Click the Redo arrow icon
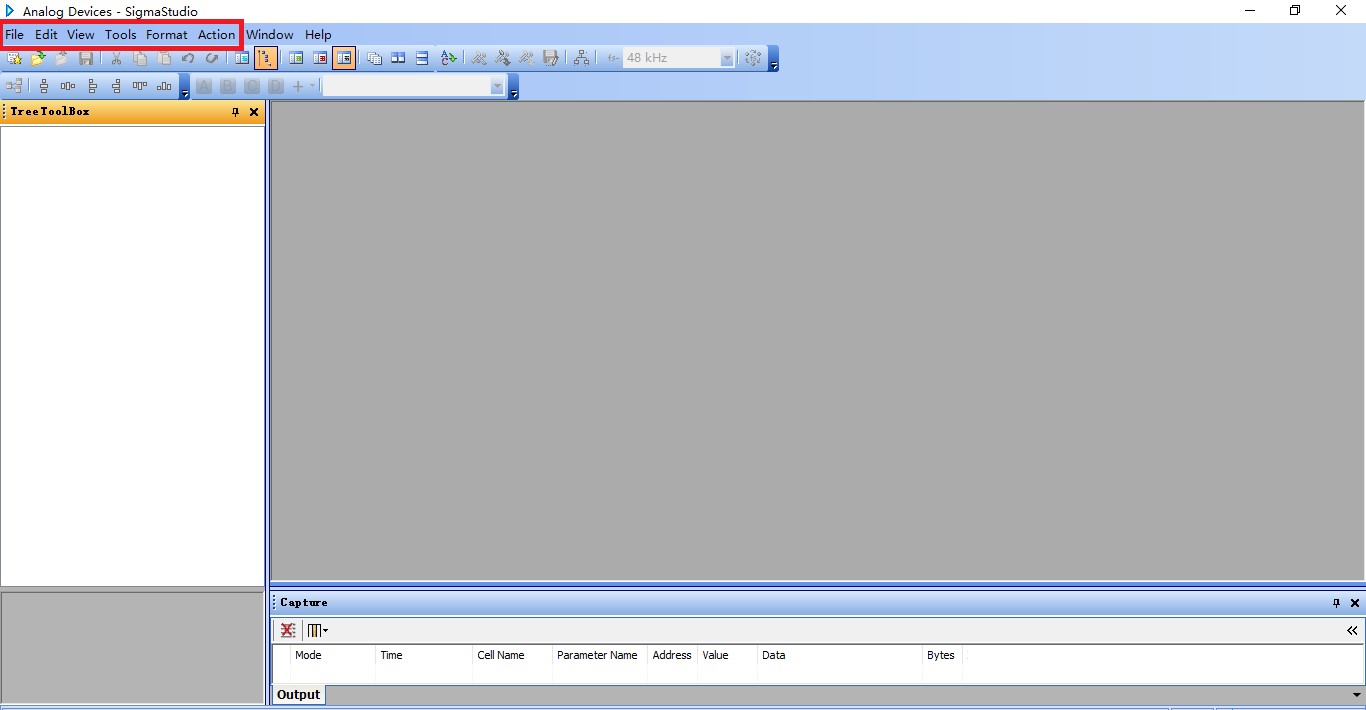Viewport: 1366px width, 710px height. [212, 58]
